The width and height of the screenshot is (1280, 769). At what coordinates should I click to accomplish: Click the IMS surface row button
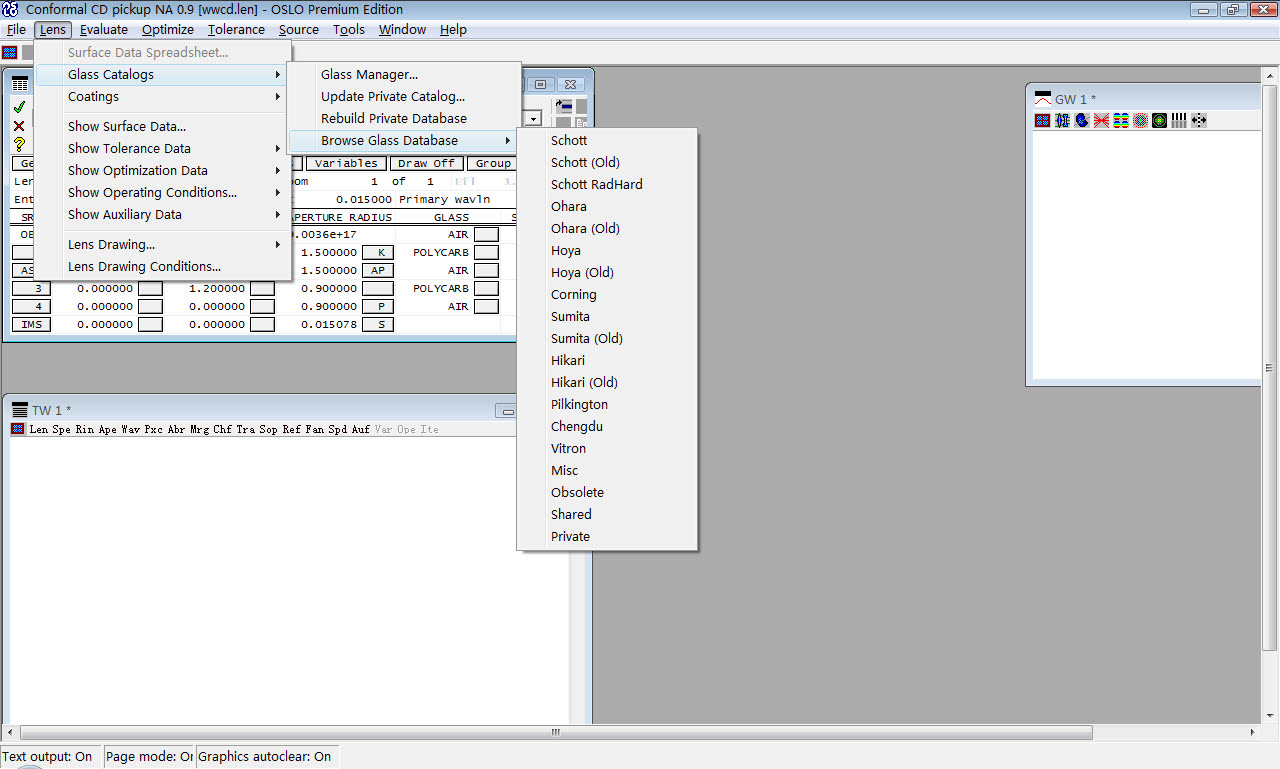31,325
